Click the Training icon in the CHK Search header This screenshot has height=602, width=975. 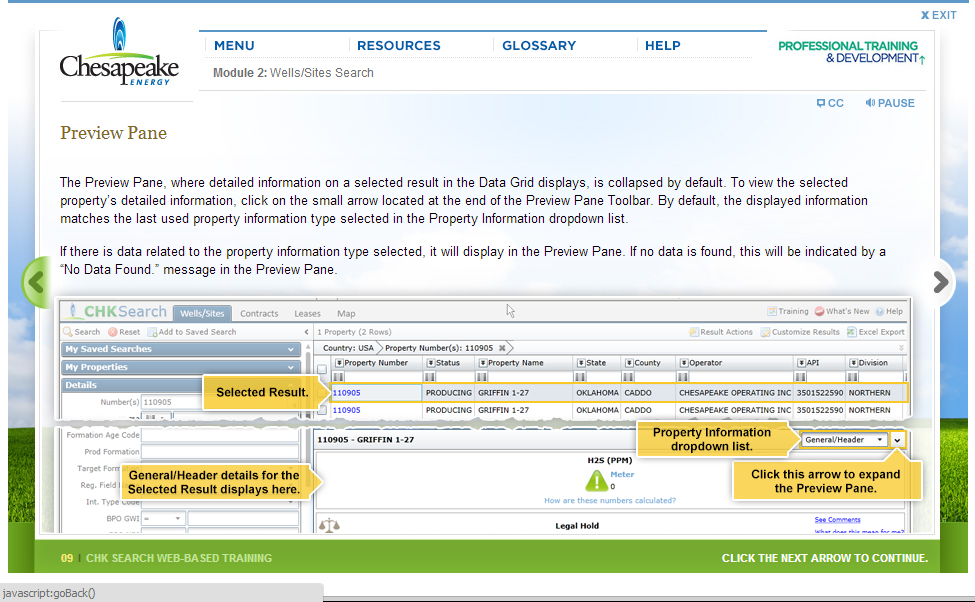pyautogui.click(x=772, y=312)
